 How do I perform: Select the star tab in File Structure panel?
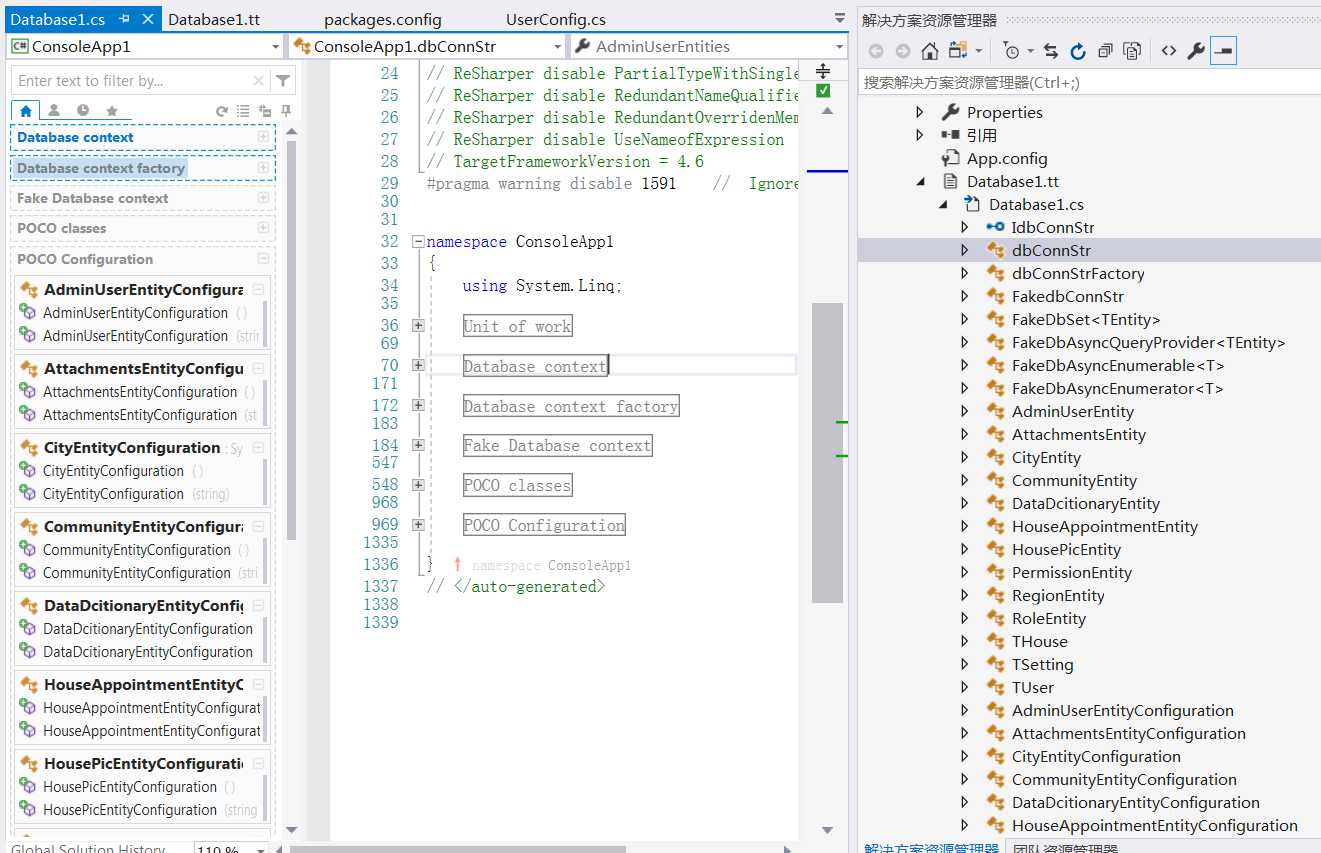(x=112, y=110)
